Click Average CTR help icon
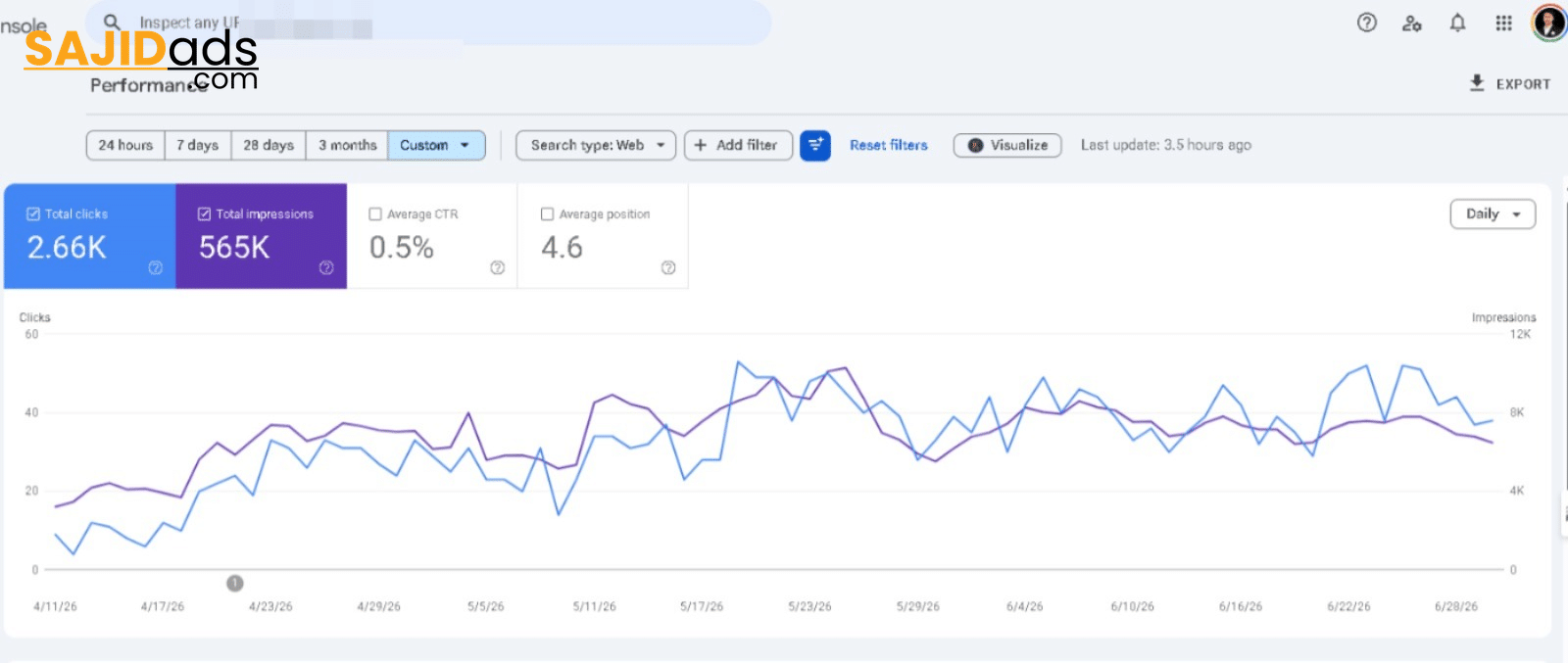The image size is (1568, 663). (497, 267)
